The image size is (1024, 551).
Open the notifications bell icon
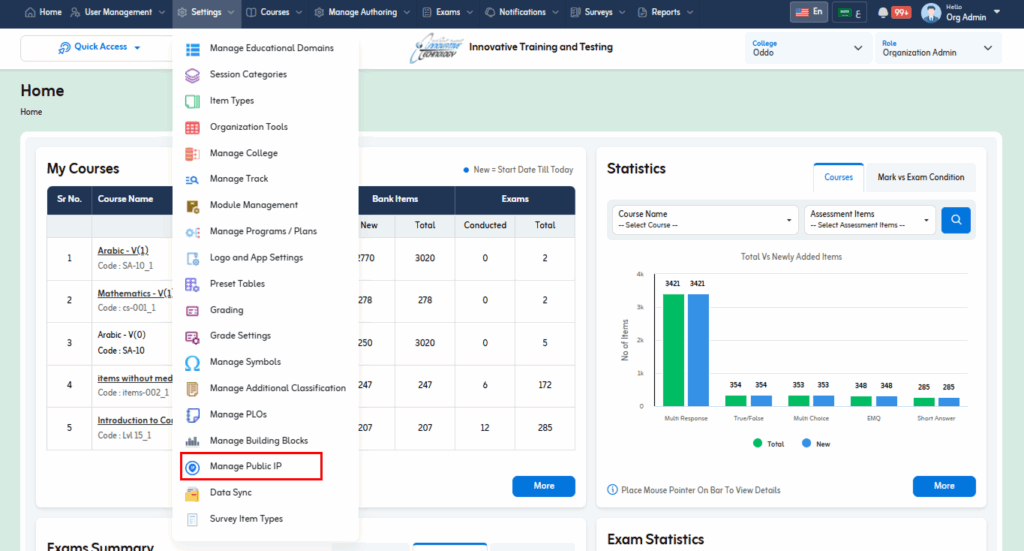click(883, 13)
